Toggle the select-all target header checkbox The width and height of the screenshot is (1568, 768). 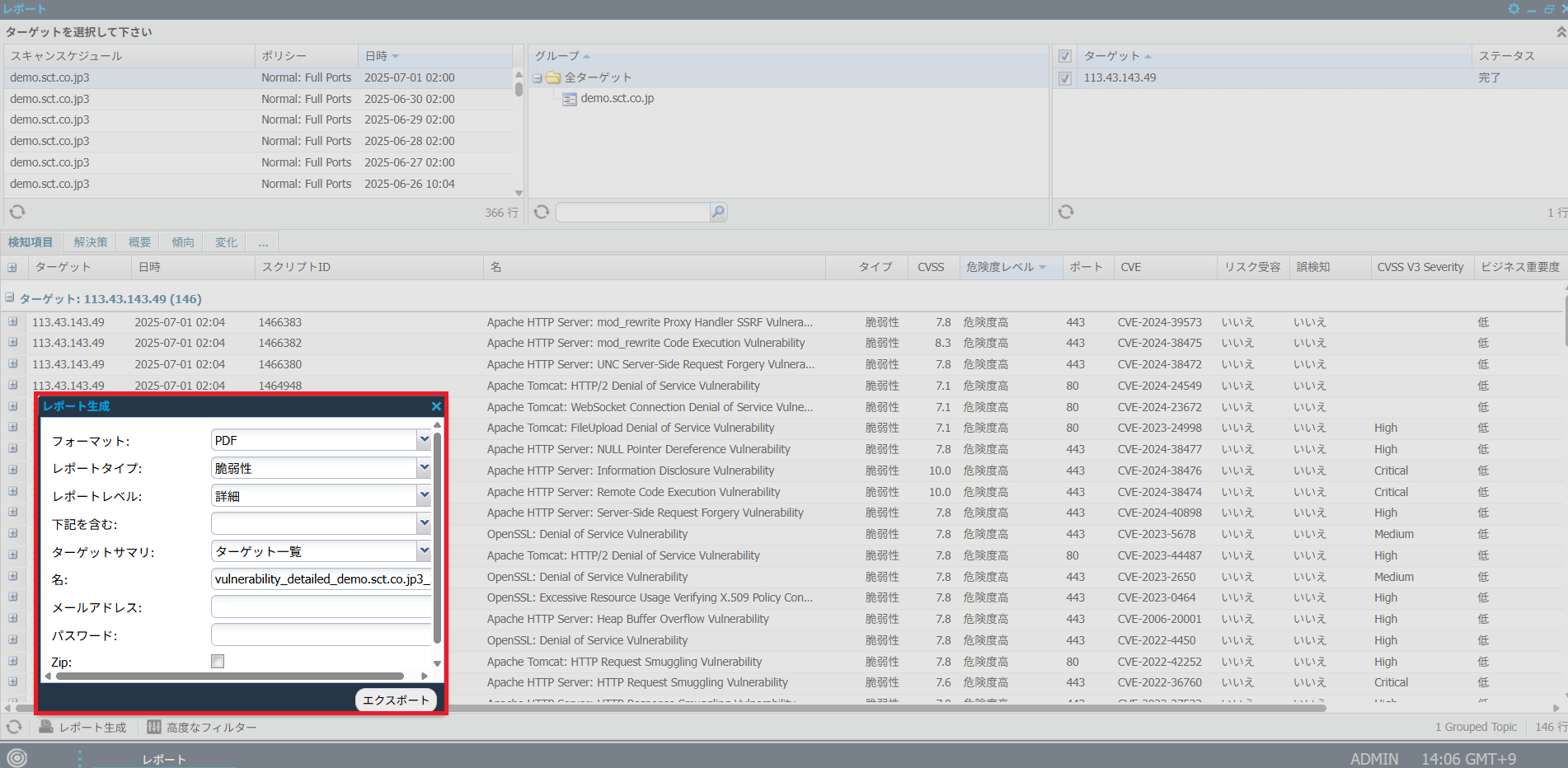click(1065, 56)
